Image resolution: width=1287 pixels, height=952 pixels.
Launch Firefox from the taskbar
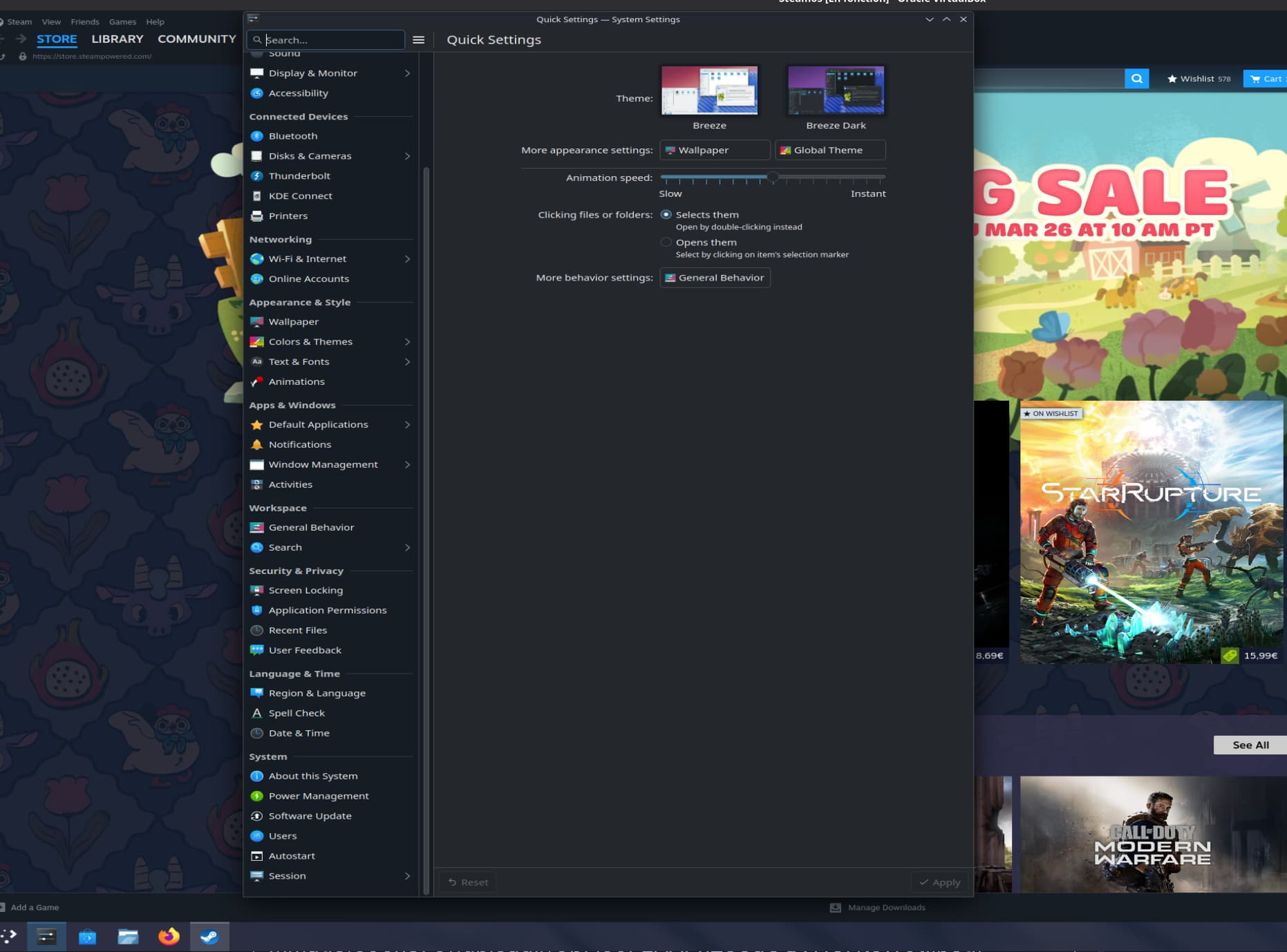click(169, 937)
